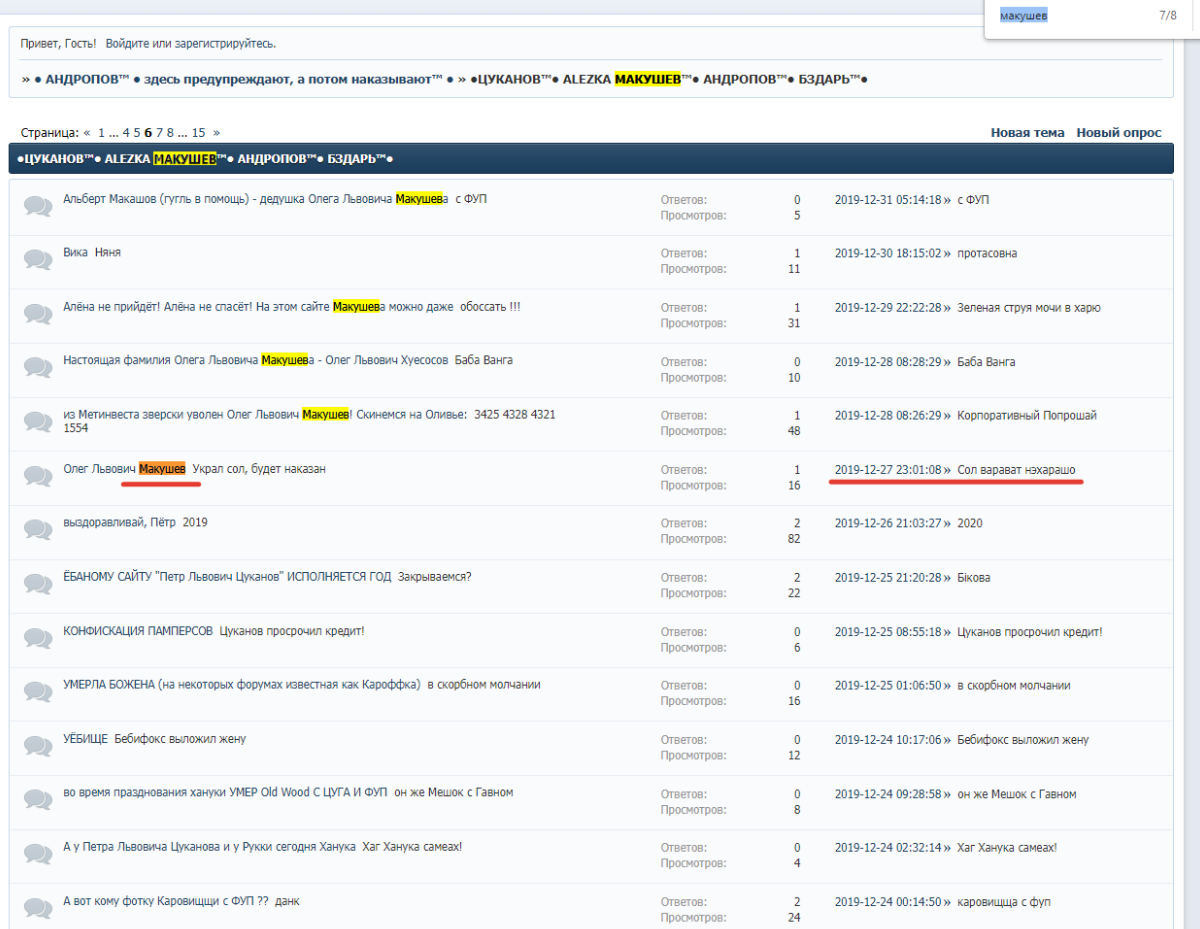Click the topic icon beside 'А вот кому фотку' thread
The width and height of the screenshot is (1200, 929).
38,908
